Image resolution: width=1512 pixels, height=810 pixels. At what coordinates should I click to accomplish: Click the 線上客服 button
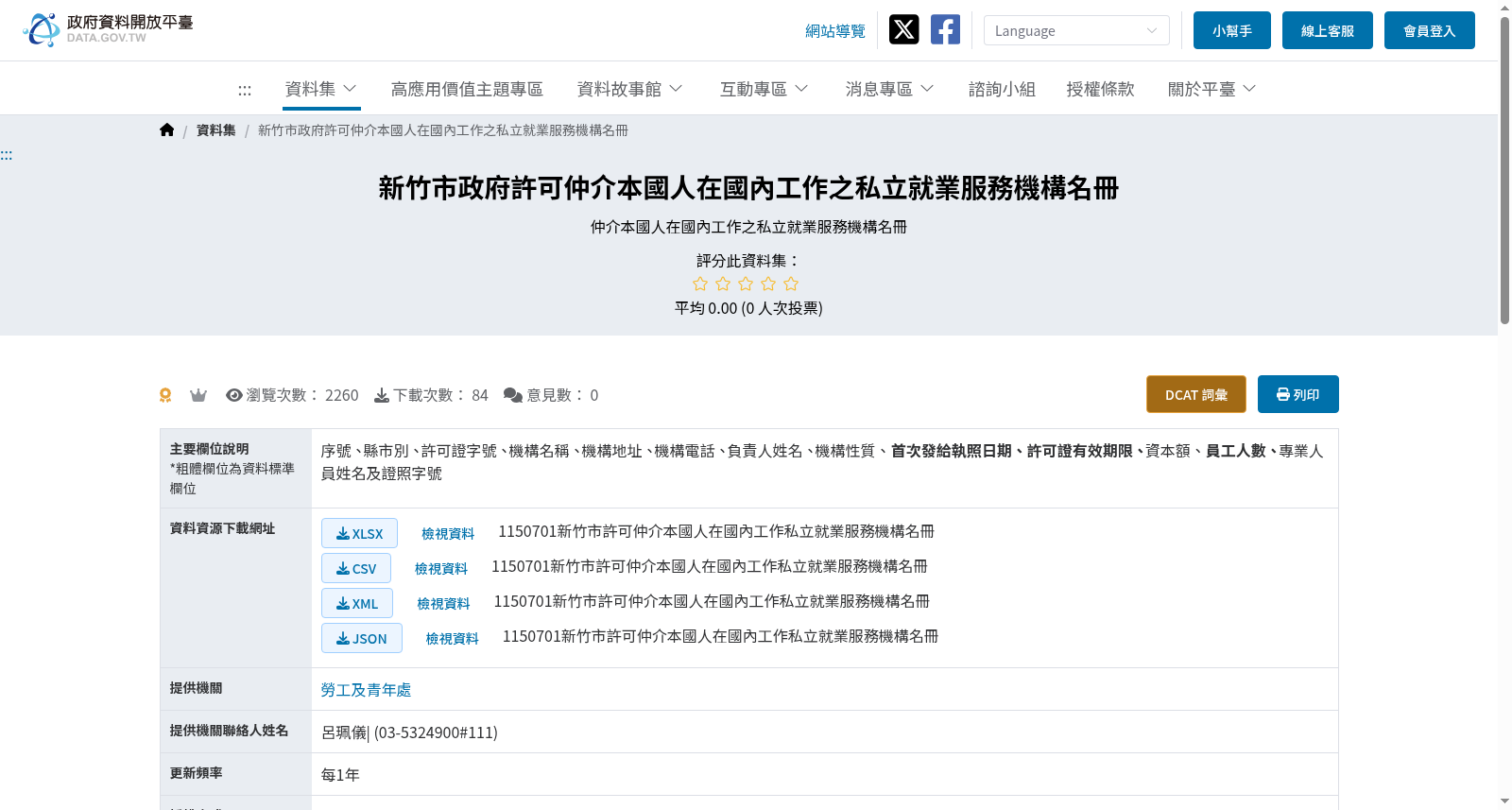click(1328, 30)
